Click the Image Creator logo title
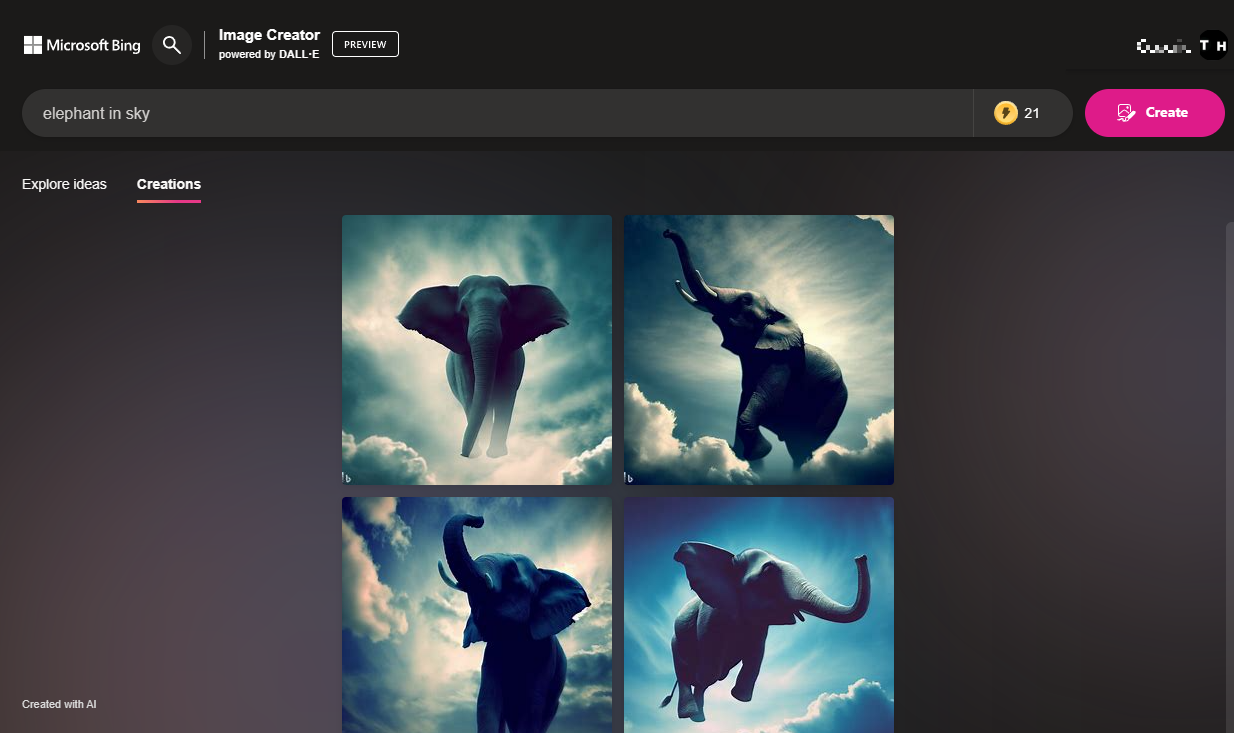This screenshot has width=1234, height=733. (x=269, y=34)
